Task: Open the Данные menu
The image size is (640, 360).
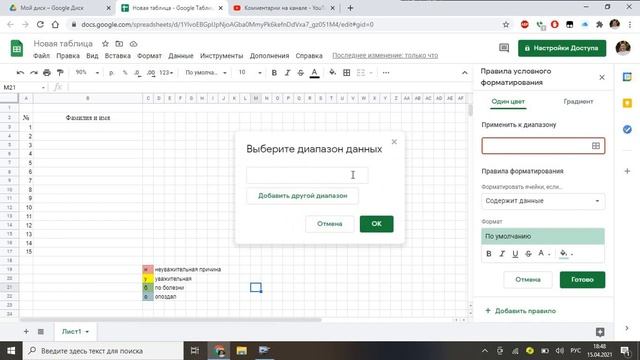Action: click(x=180, y=56)
